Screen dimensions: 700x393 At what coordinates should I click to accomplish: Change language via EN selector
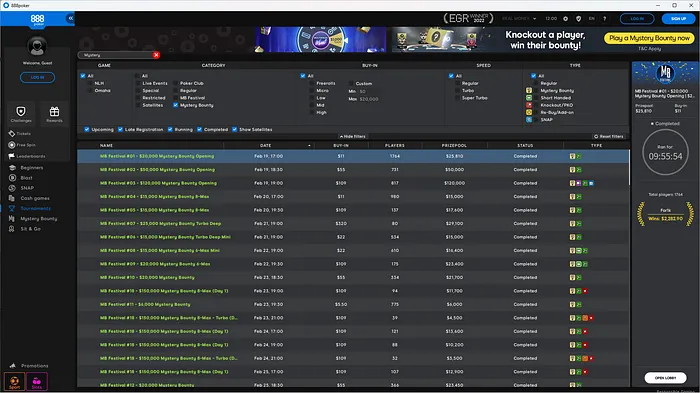[x=592, y=19]
